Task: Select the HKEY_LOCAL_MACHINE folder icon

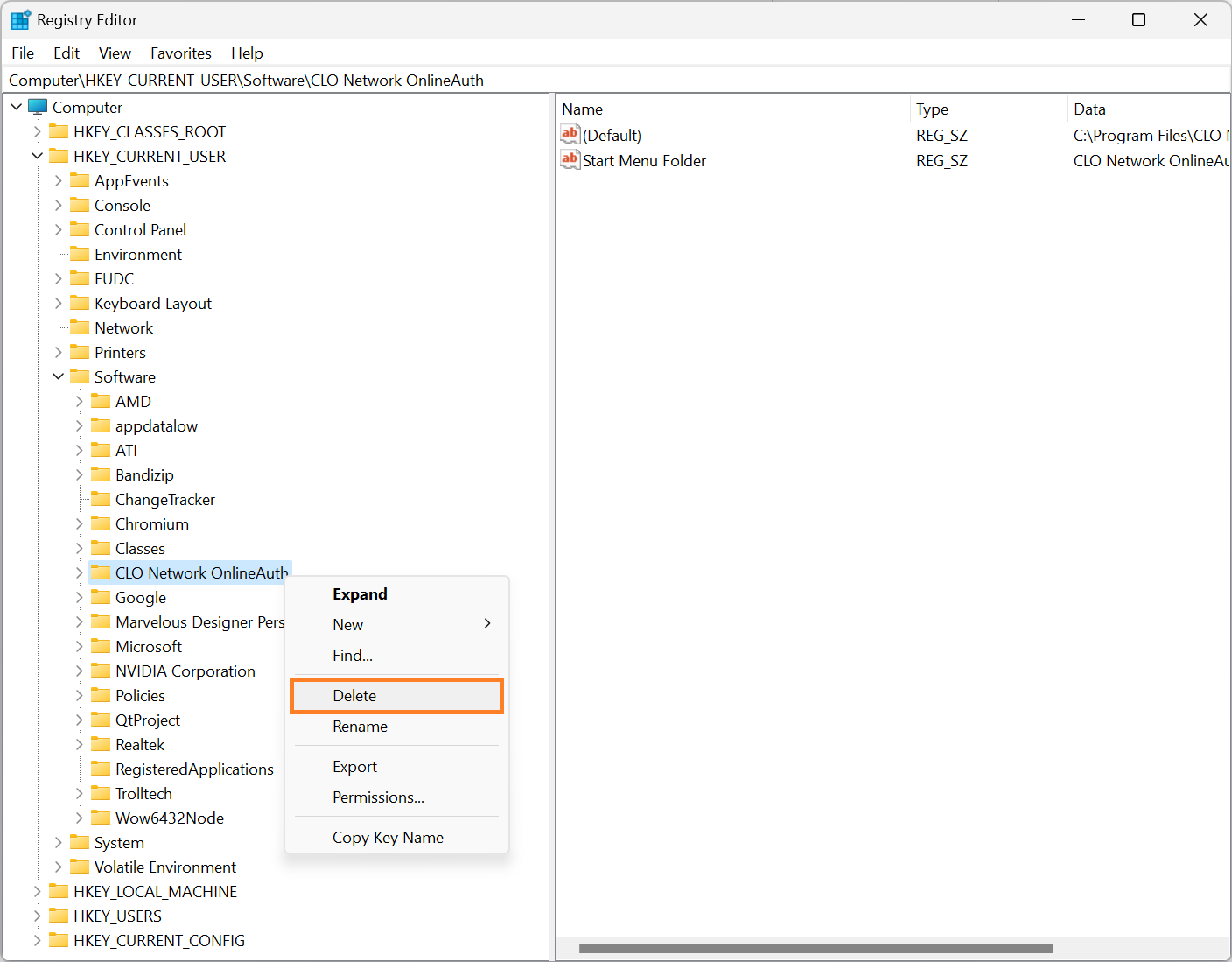Action: pyautogui.click(x=59, y=891)
